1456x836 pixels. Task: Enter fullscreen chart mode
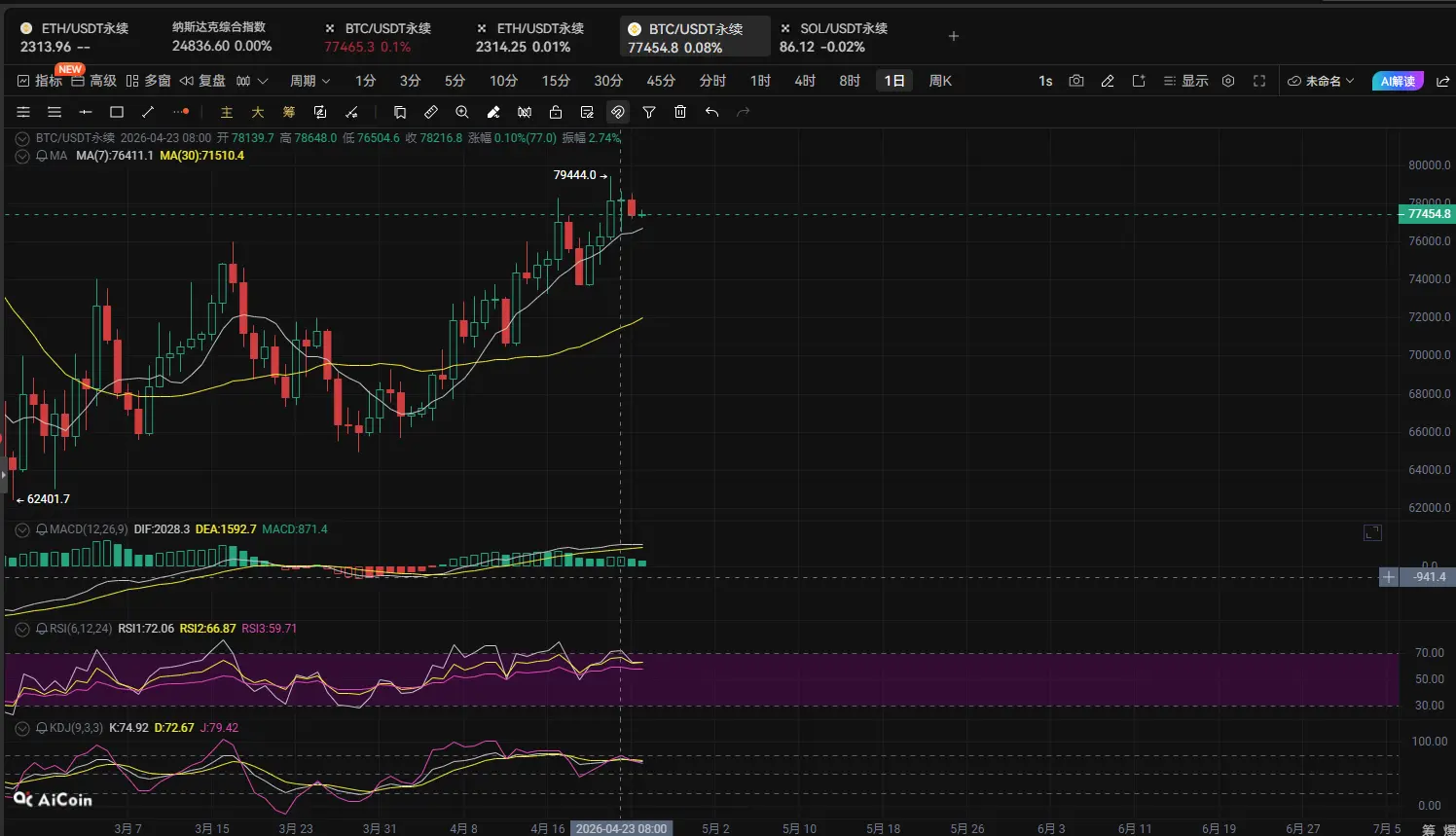click(1259, 81)
